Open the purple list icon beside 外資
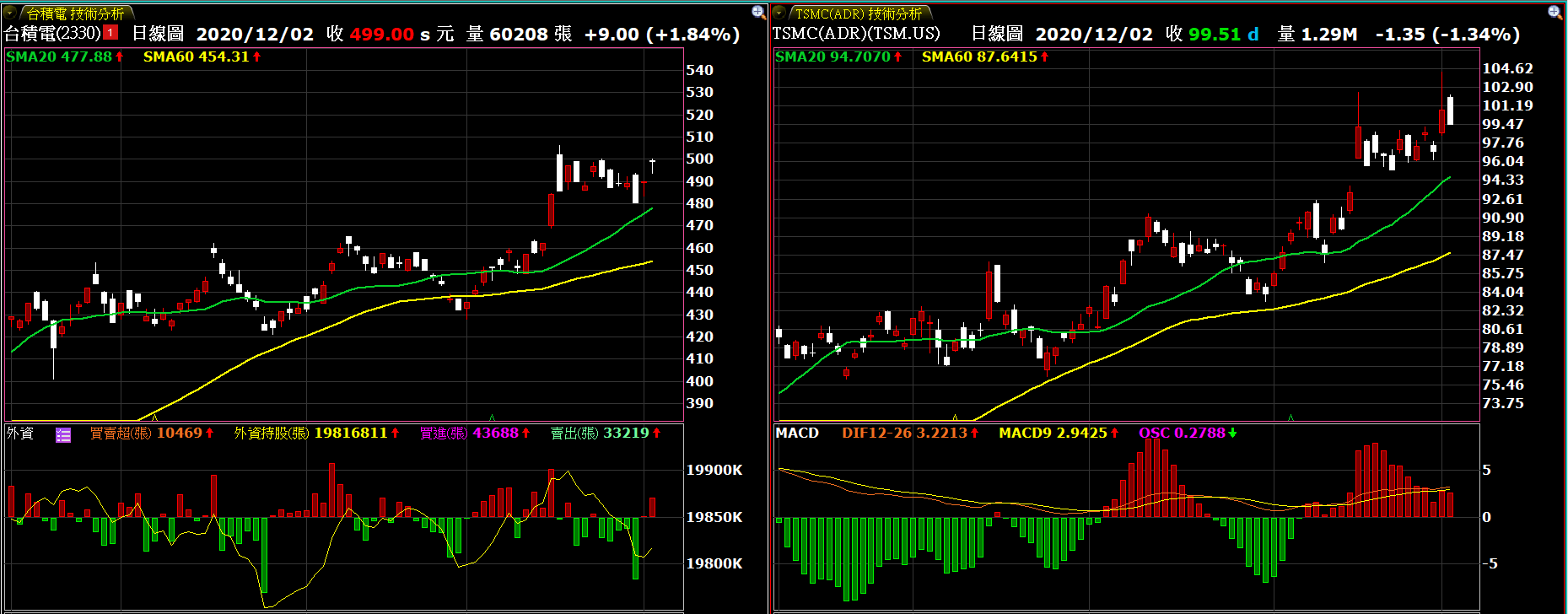 pyautogui.click(x=63, y=435)
